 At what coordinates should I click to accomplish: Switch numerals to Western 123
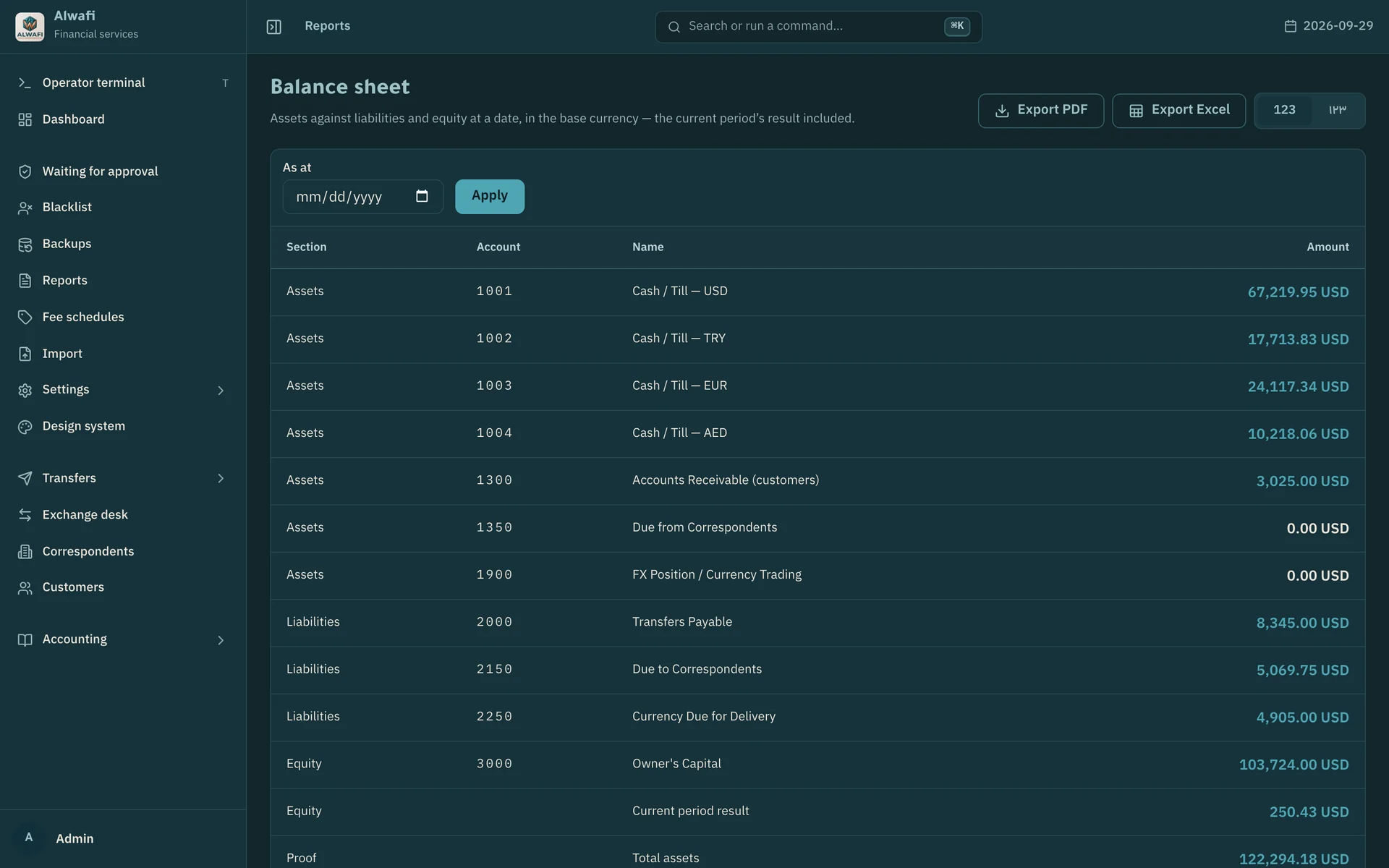point(1284,110)
